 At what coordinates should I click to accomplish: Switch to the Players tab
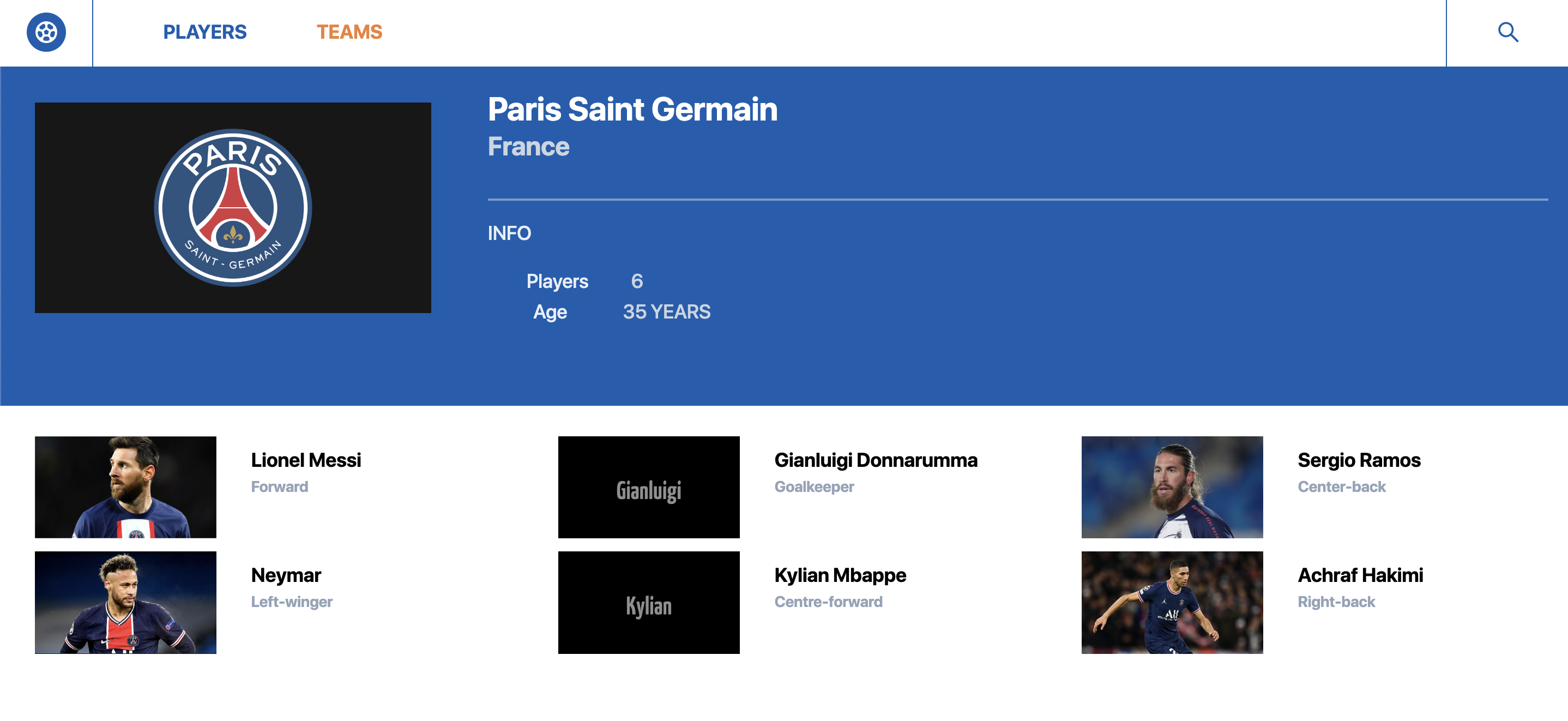204,32
